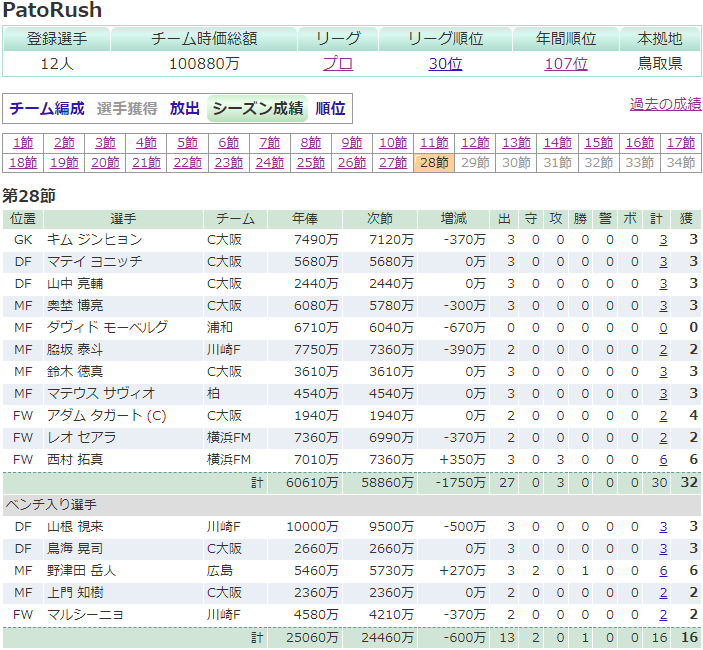The height and width of the screenshot is (650, 703).
Task: Go to round 1節
Action: [23, 143]
